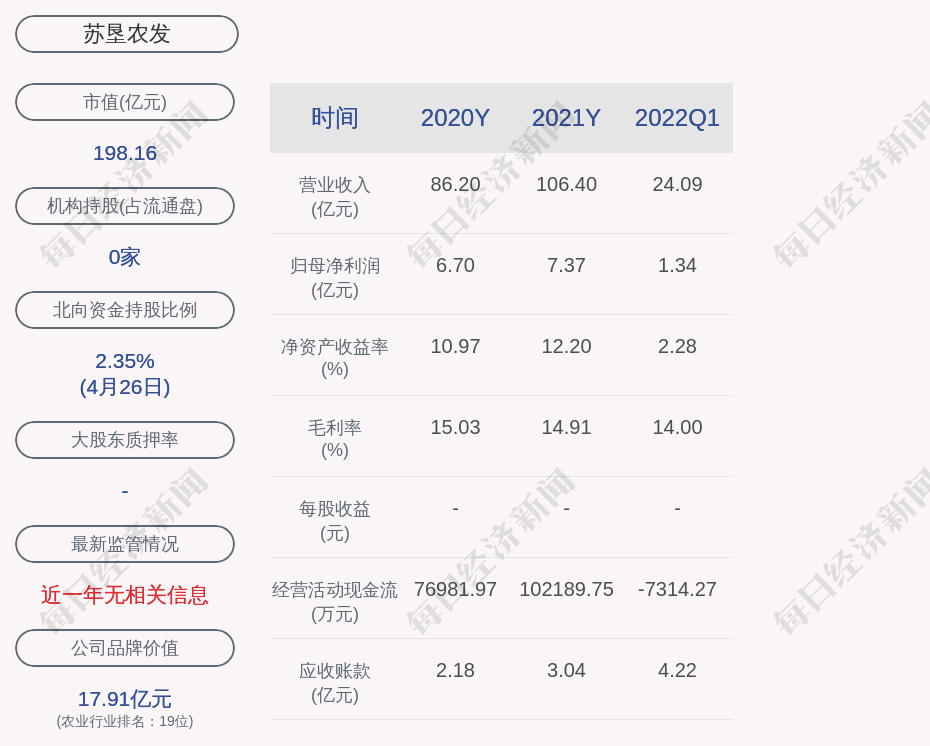Screen dimensions: 930x746
Task: Click revenue value 86.20
Action: 455,184
